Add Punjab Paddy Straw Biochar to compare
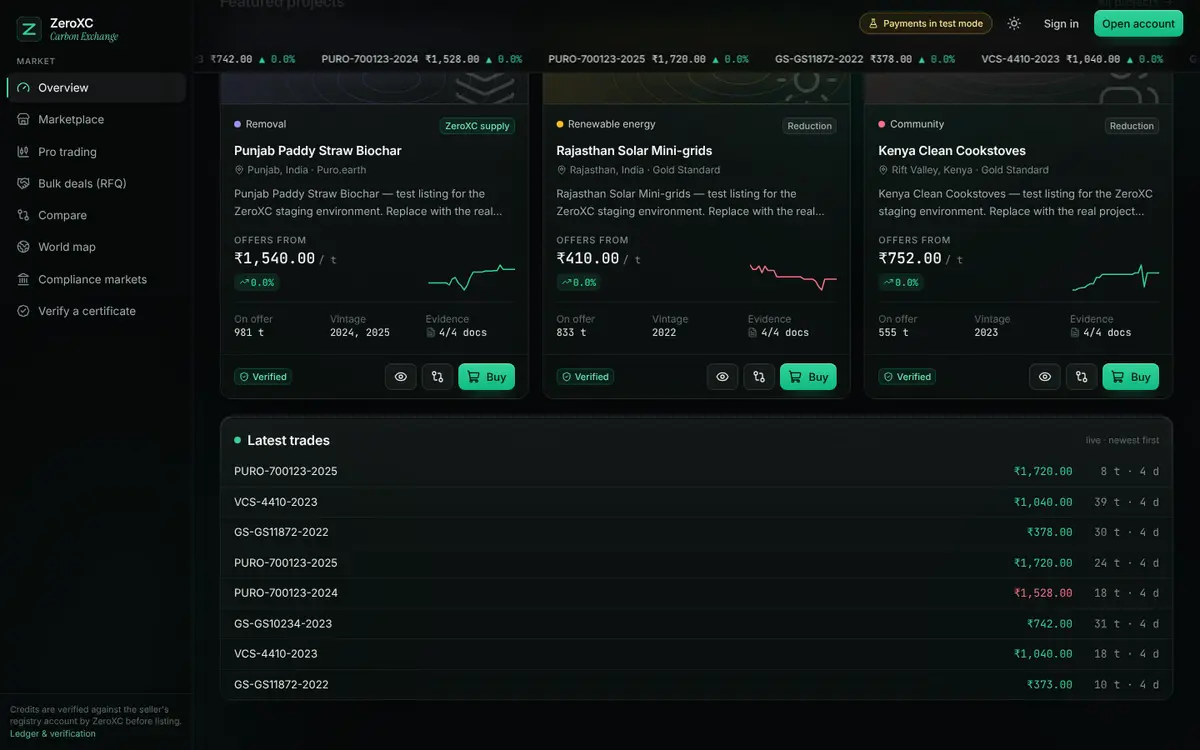The width and height of the screenshot is (1200, 750). 437,377
